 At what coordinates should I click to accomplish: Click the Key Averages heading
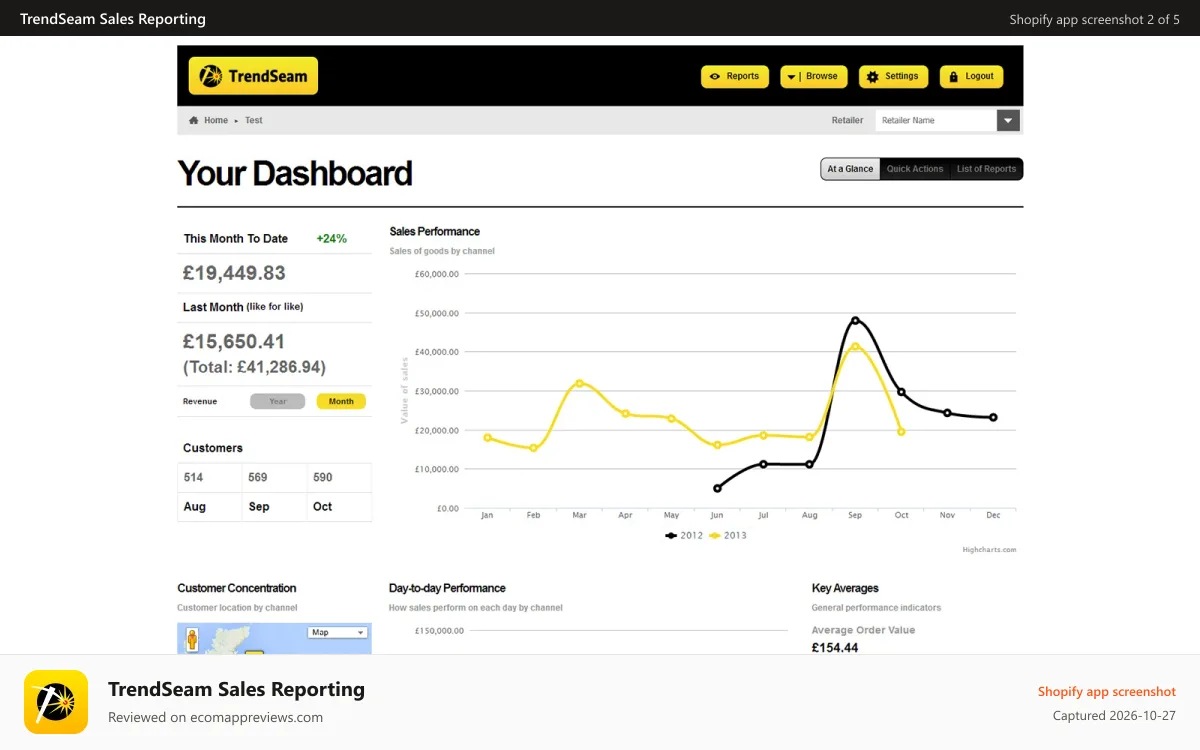pyautogui.click(x=845, y=588)
